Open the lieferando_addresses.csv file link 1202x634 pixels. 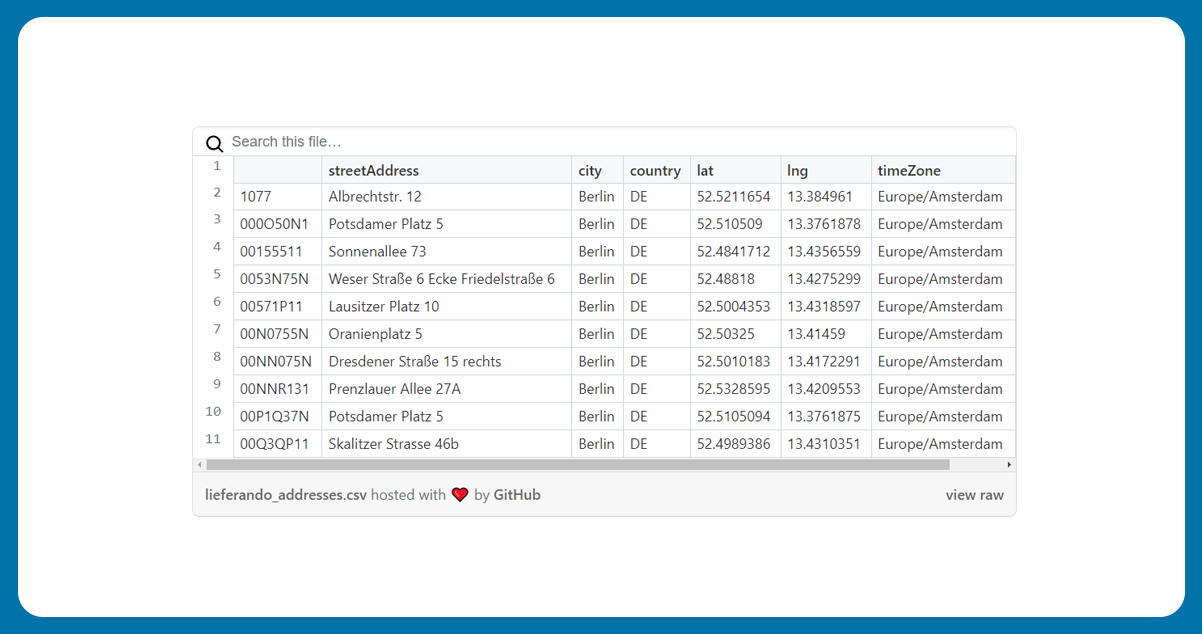pos(285,495)
